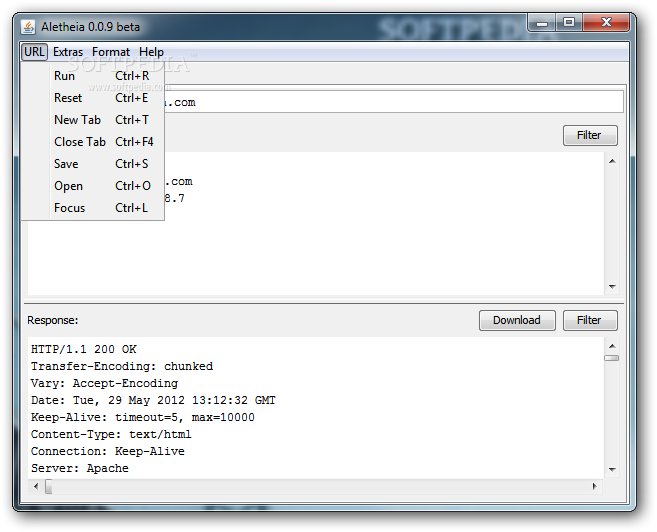
Task: Choose Save from the URL menu
Action: click(x=93, y=164)
